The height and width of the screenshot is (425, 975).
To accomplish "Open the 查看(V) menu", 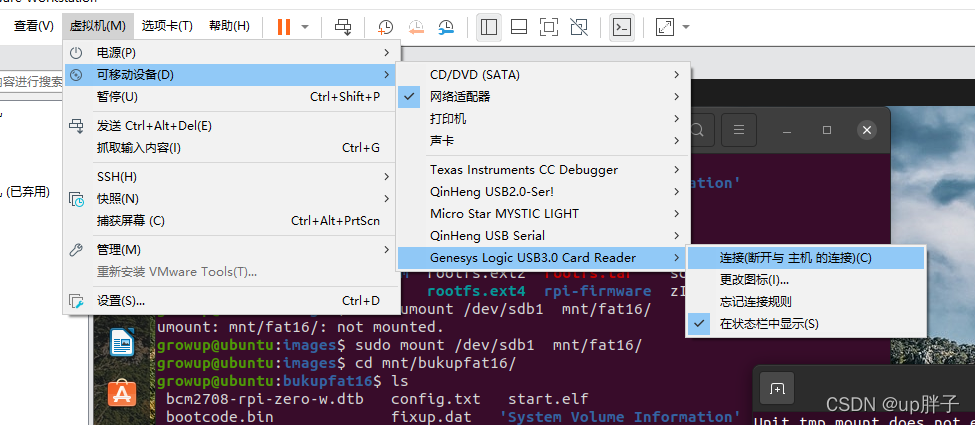I will point(34,26).
